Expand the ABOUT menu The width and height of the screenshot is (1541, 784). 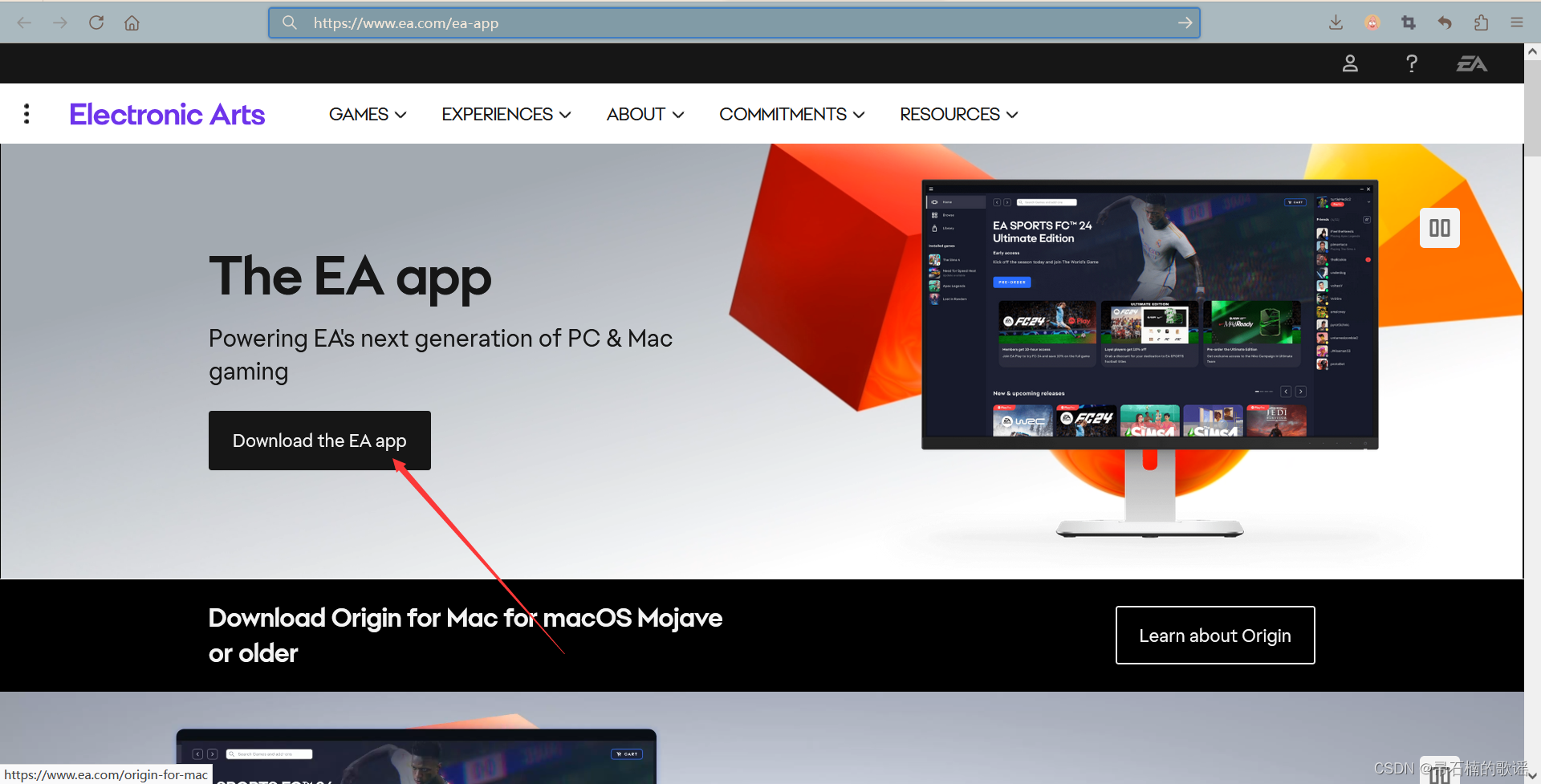(645, 115)
